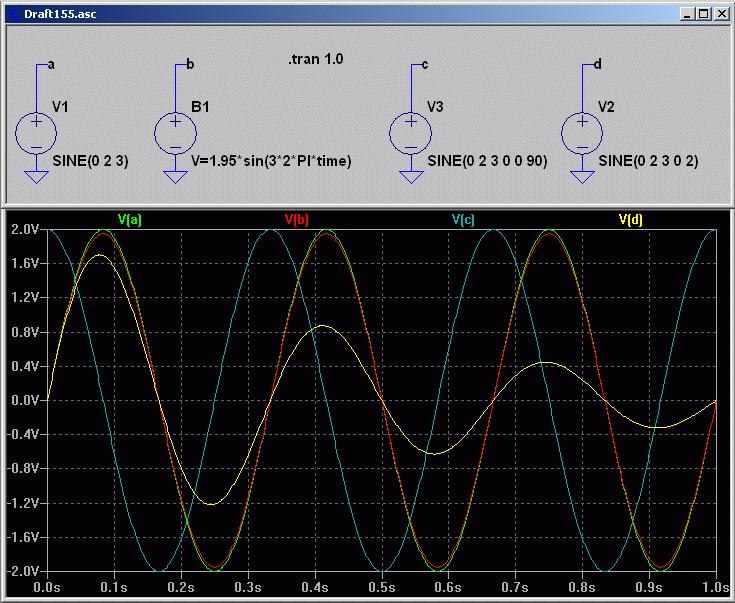Click the 1.2V vertical axis label
The width and height of the screenshot is (735, 603).
[24, 298]
